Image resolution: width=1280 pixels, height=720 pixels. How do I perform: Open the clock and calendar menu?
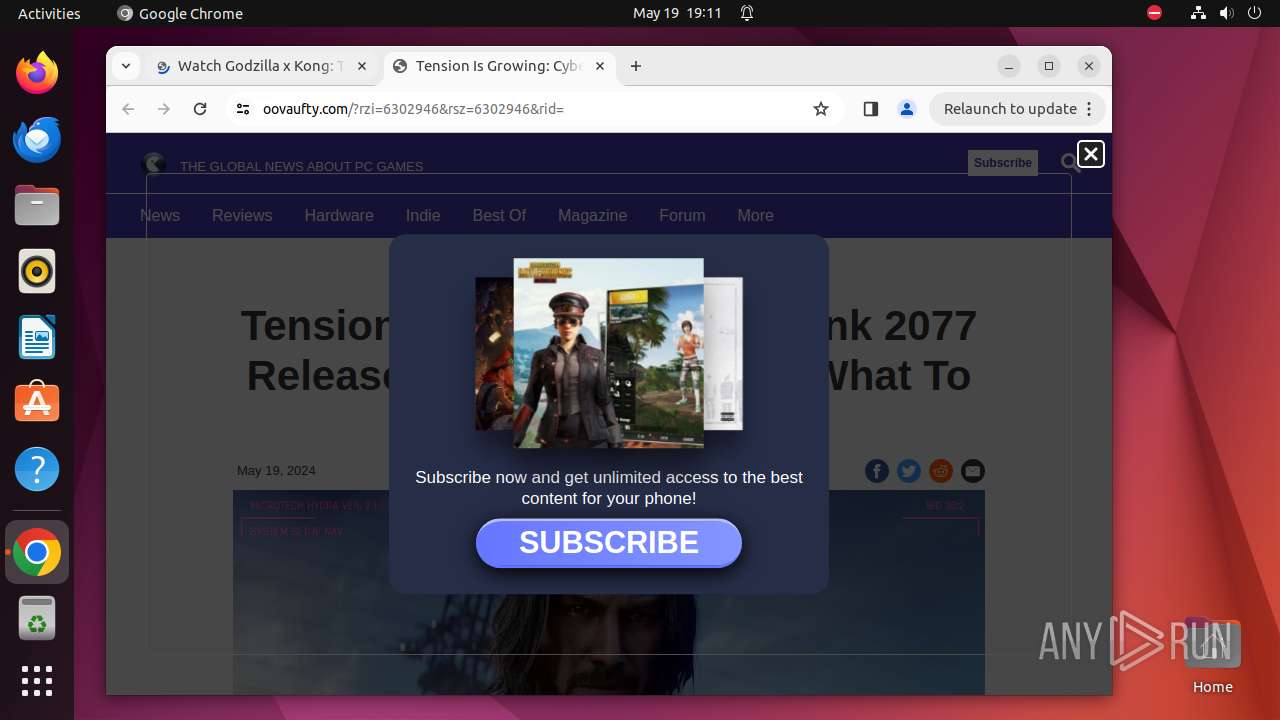pos(677,13)
